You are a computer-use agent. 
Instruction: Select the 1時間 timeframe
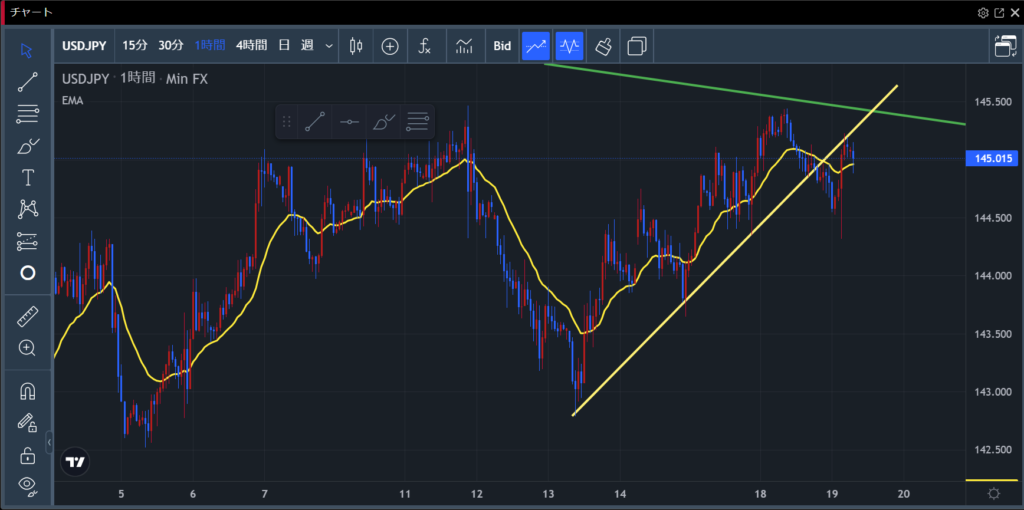point(210,46)
